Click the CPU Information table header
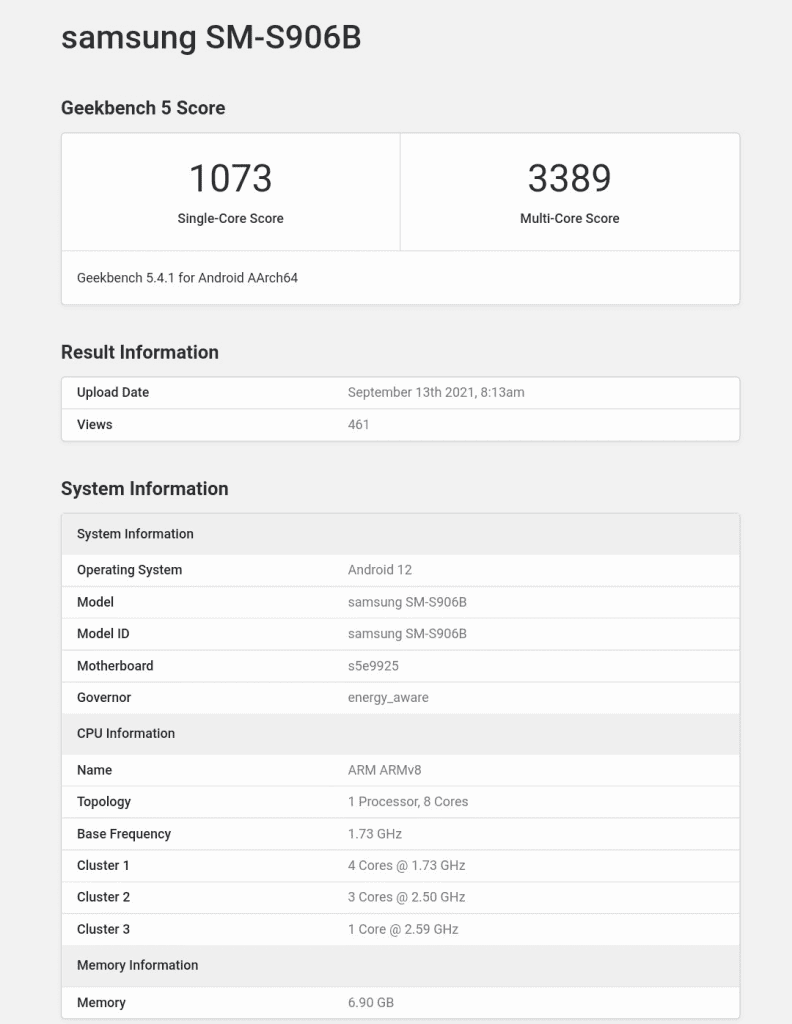 [x=126, y=734]
